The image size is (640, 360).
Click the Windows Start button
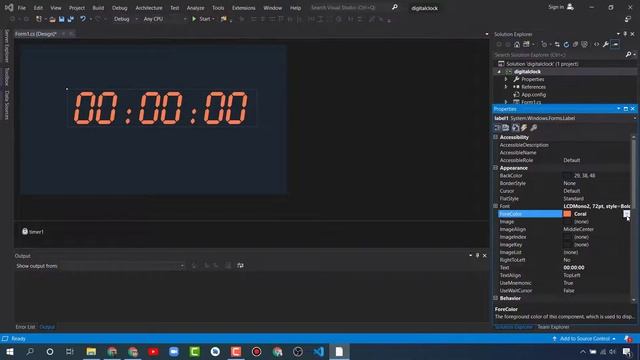[10, 352]
